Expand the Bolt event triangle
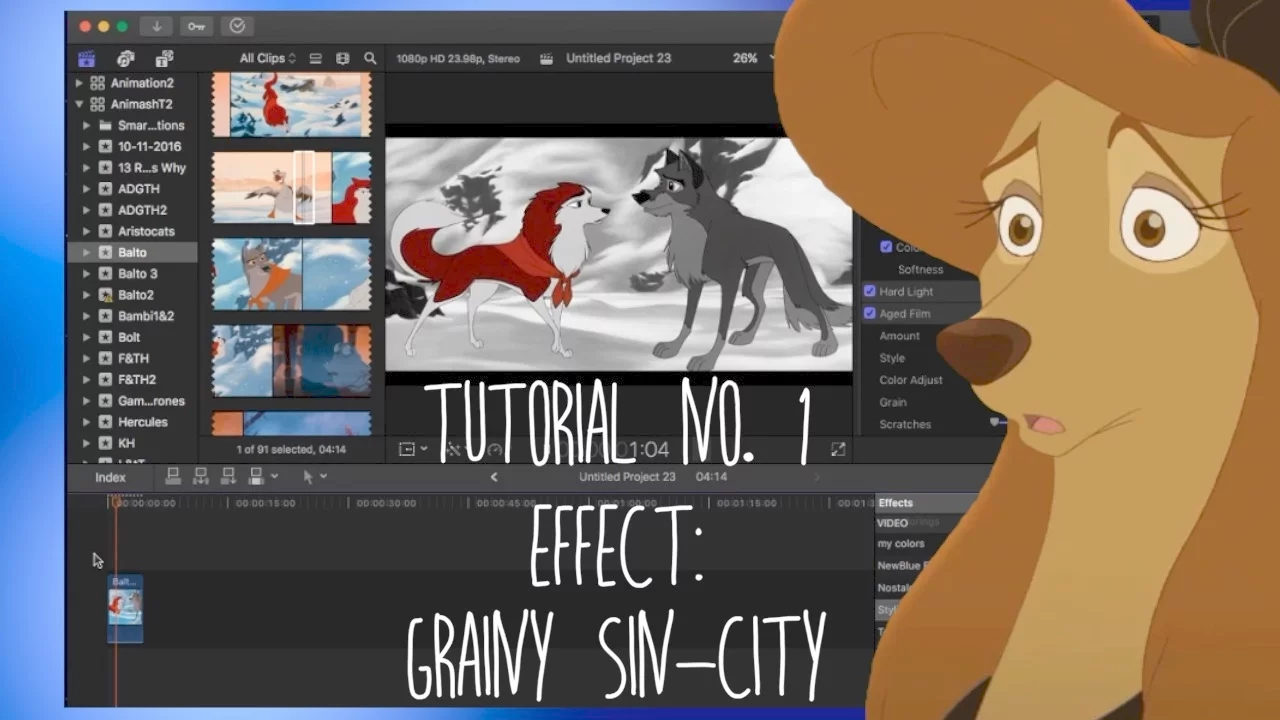 tap(87, 337)
